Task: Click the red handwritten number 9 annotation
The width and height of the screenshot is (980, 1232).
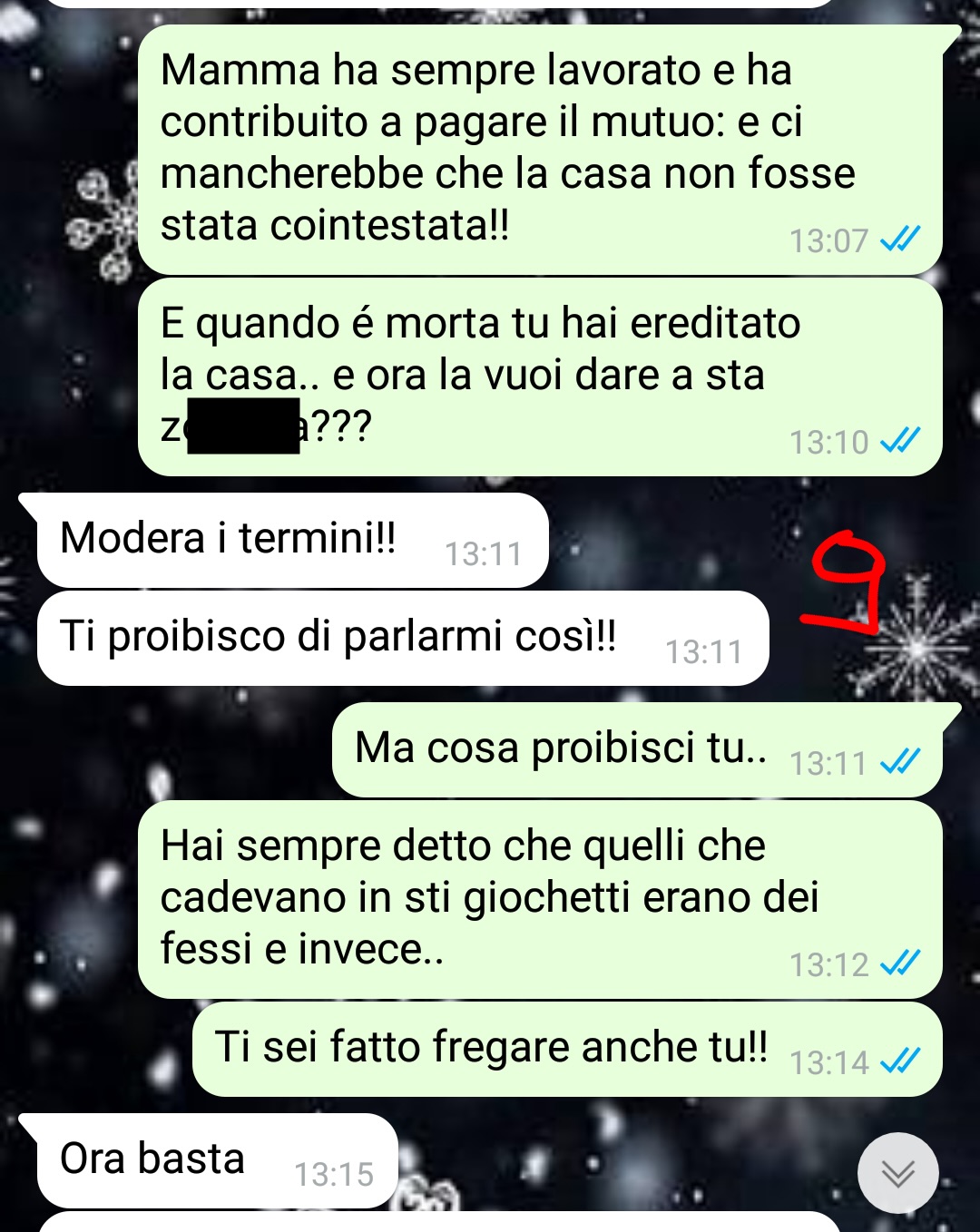Action: [844, 582]
